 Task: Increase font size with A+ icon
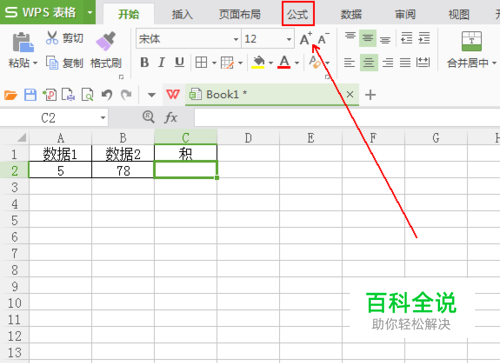pyautogui.click(x=306, y=39)
